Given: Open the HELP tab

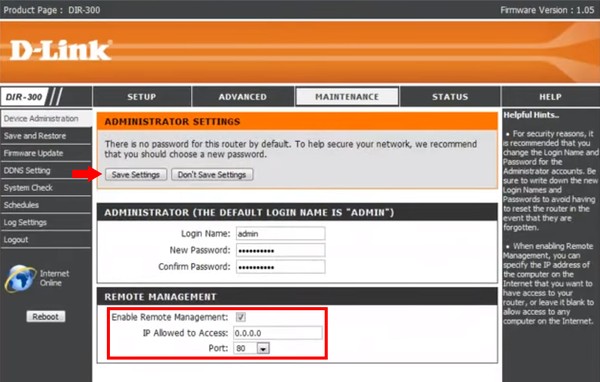Looking at the screenshot, I should click(x=550, y=96).
